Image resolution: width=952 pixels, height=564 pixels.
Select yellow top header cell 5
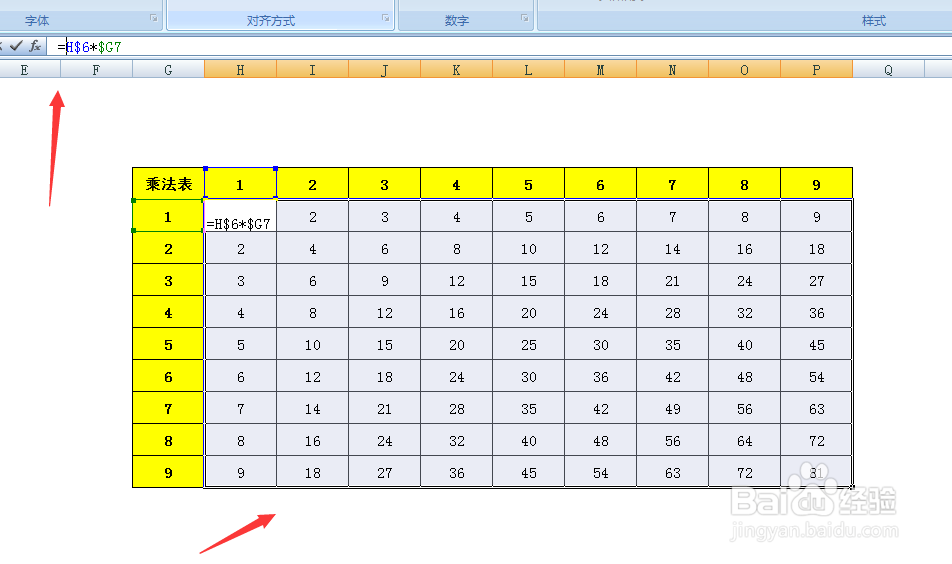click(x=528, y=183)
